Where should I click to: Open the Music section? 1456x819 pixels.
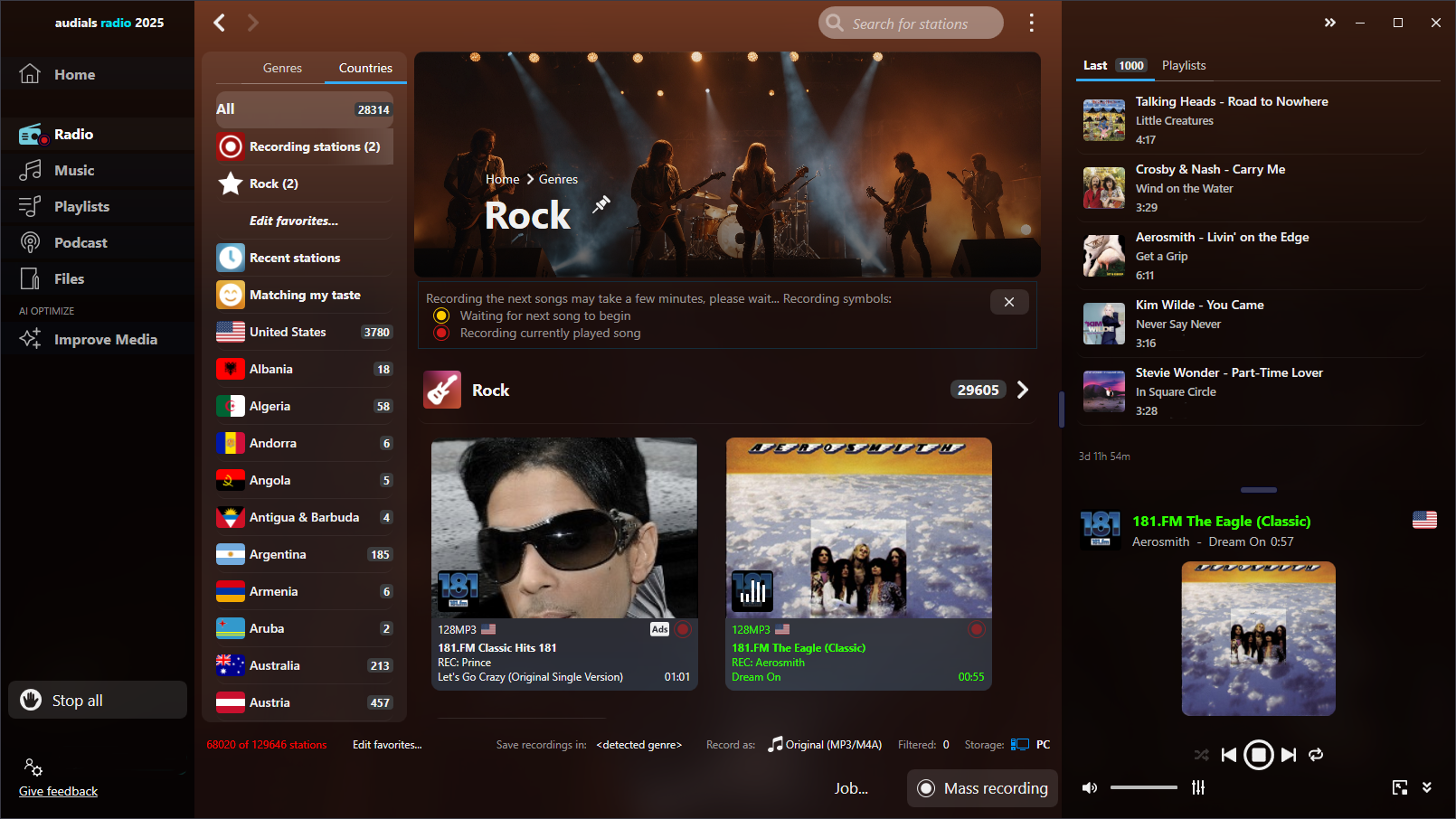point(97,170)
